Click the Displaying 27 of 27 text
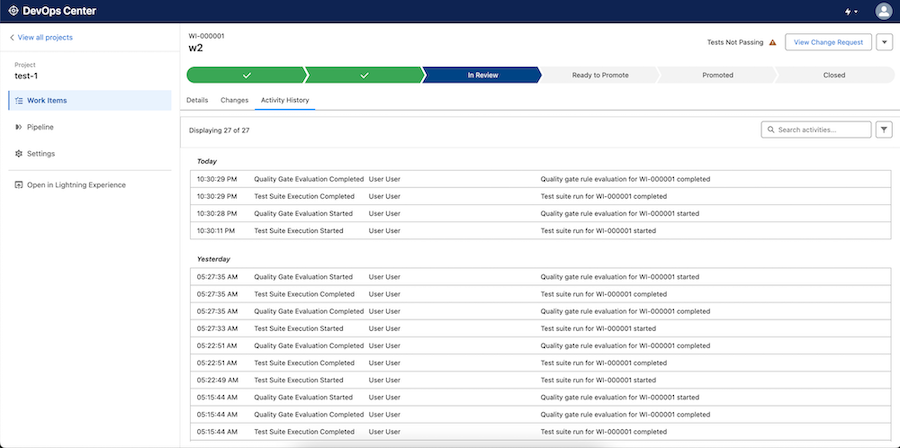 (x=219, y=131)
